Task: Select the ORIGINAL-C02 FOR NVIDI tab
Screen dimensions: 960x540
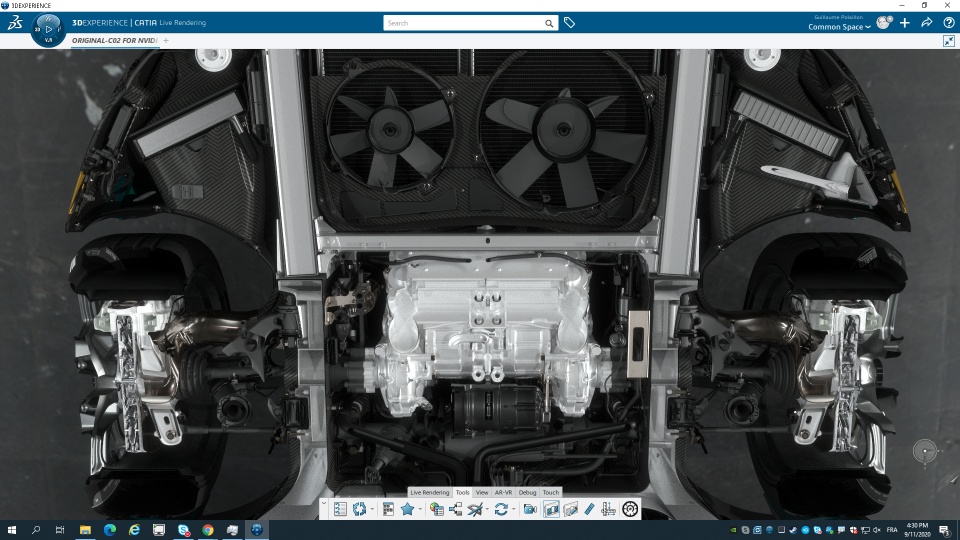Action: (x=114, y=40)
